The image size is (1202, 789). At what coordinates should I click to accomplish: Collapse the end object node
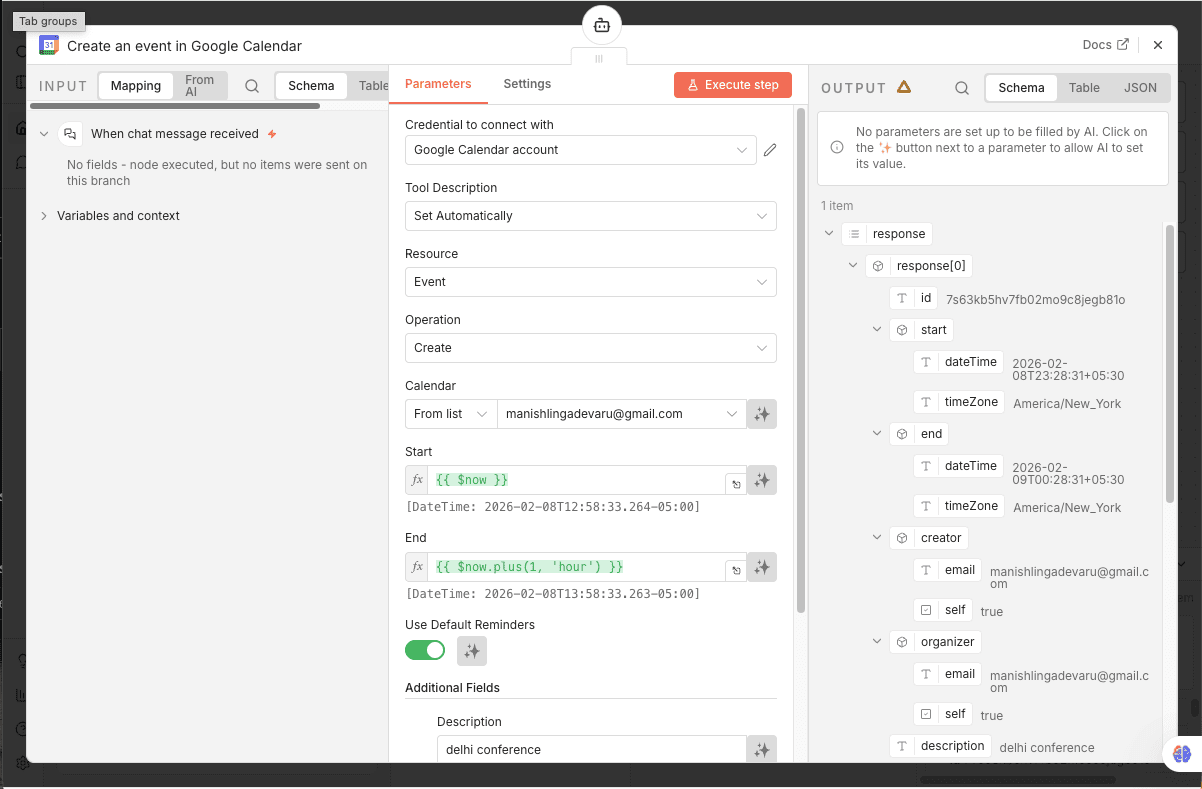click(x=877, y=434)
